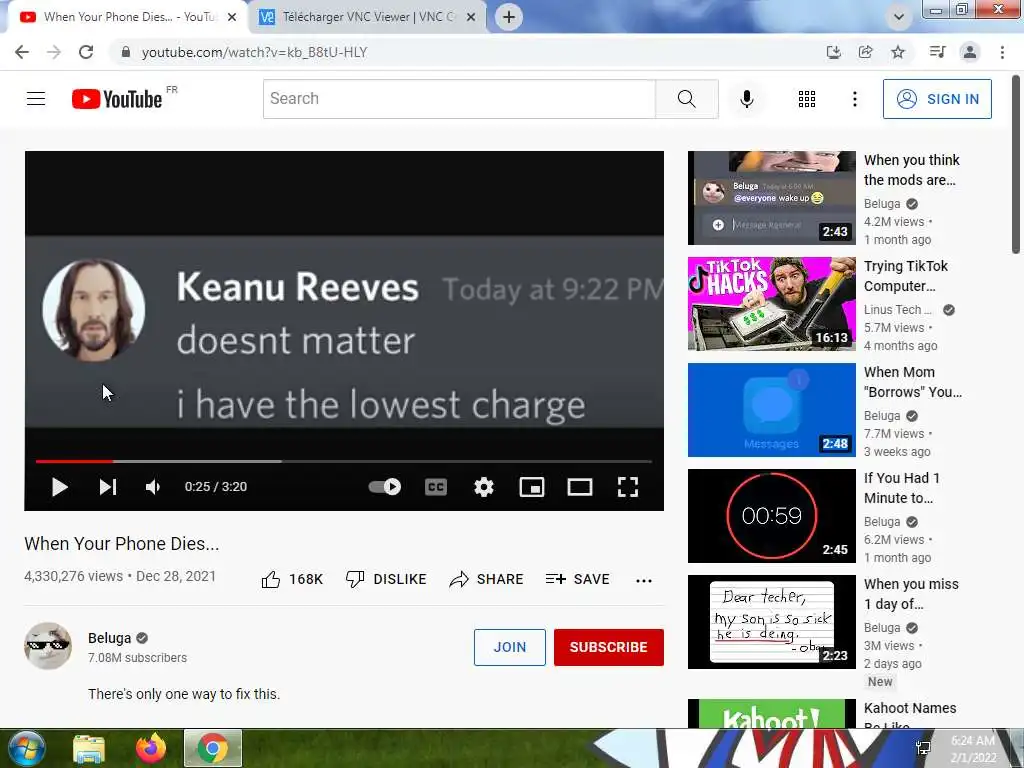Open Chrome three-dot menu
This screenshot has height=768, width=1024.
[x=1002, y=52]
